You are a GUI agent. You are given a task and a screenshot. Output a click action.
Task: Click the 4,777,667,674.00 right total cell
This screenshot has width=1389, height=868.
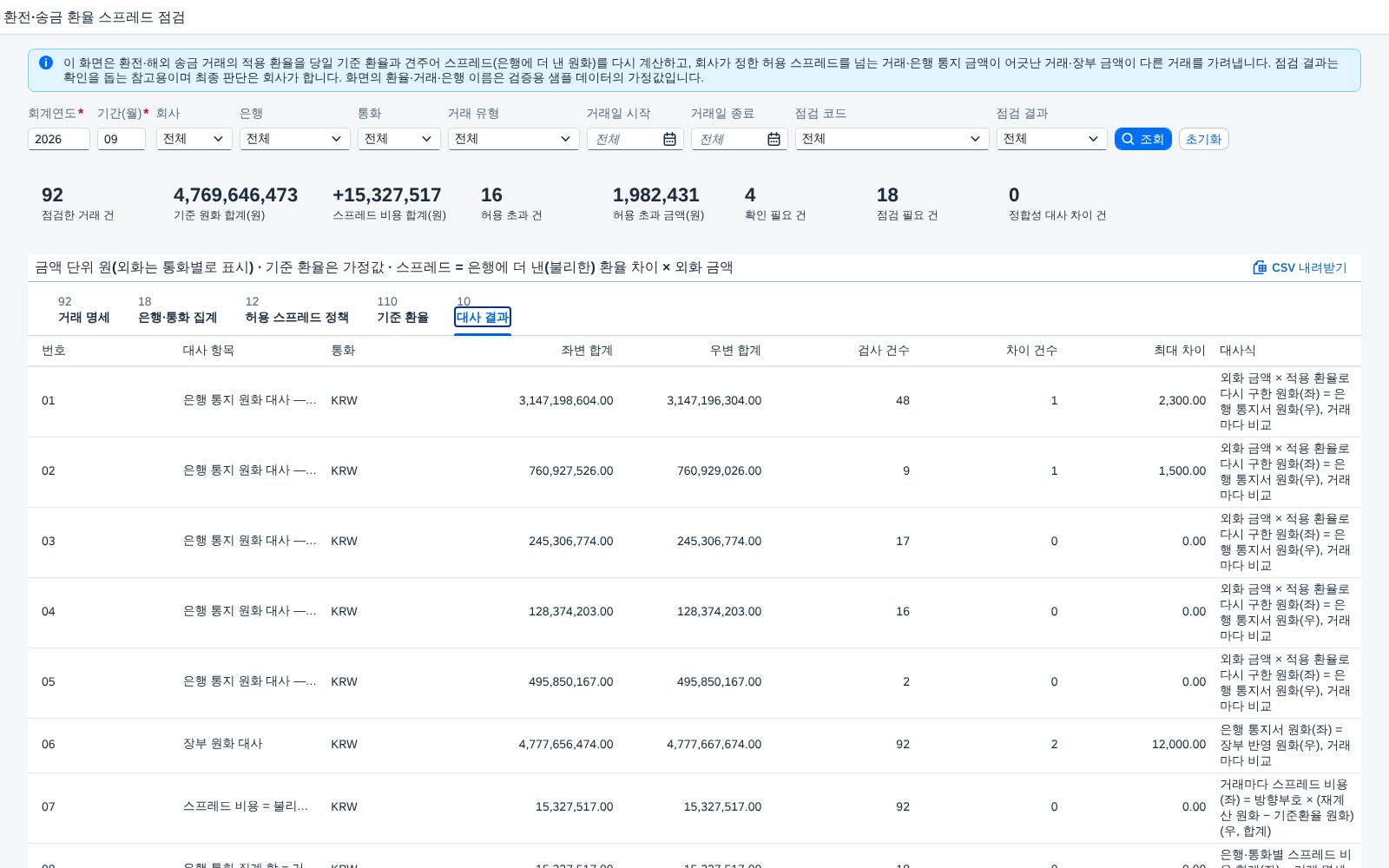click(x=714, y=745)
